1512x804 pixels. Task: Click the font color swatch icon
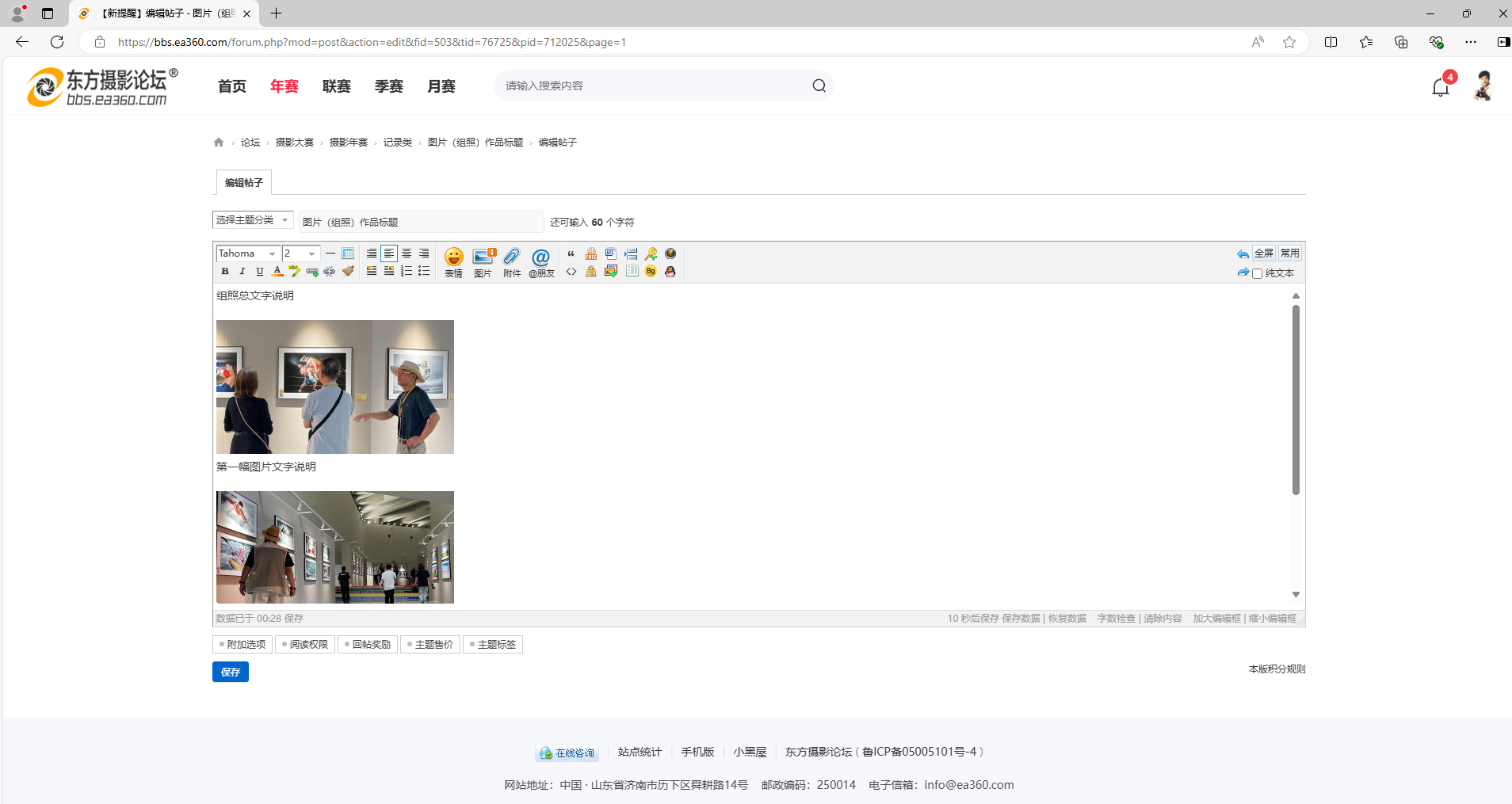tap(277, 272)
